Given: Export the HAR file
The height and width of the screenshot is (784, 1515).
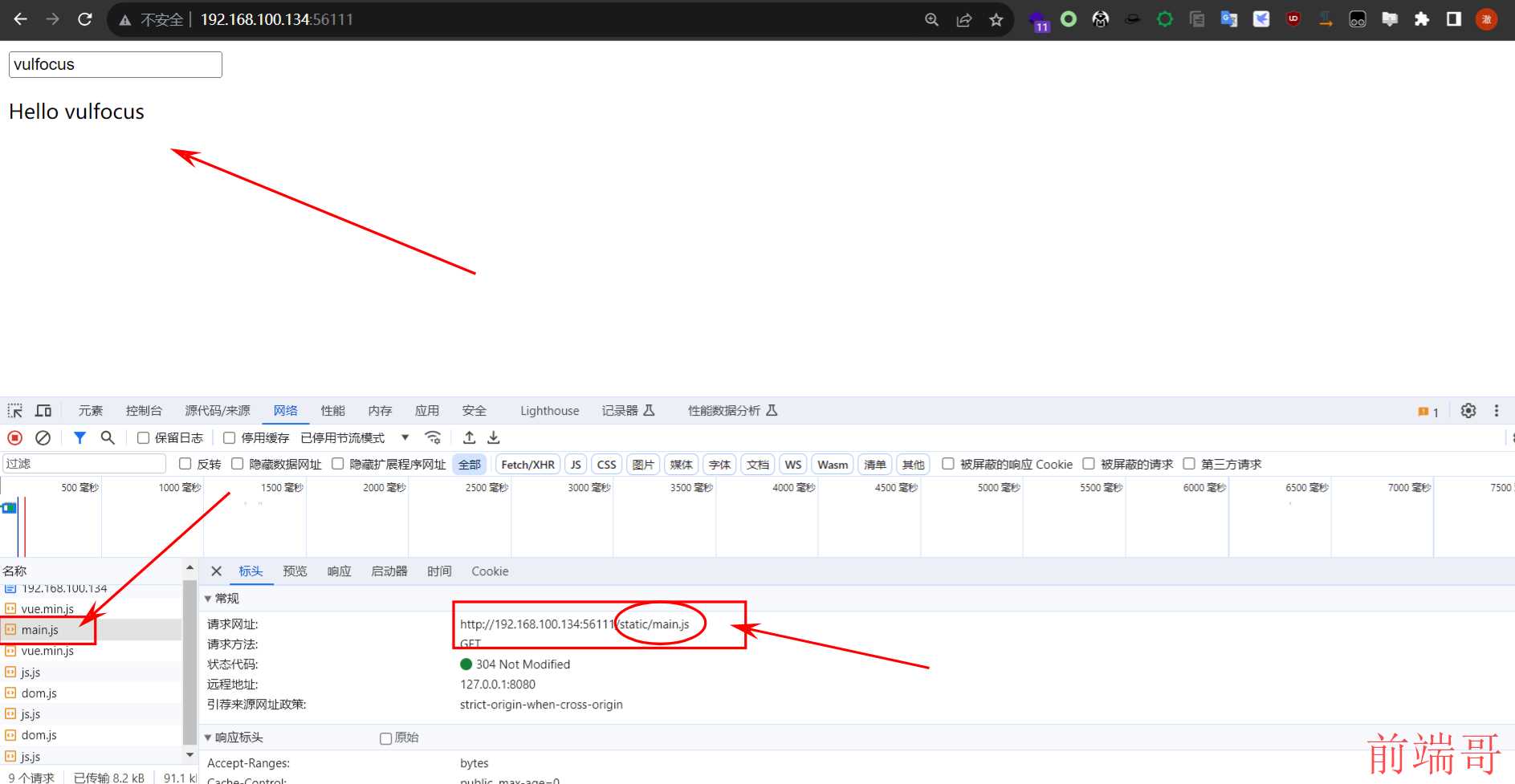Looking at the screenshot, I should (494, 437).
